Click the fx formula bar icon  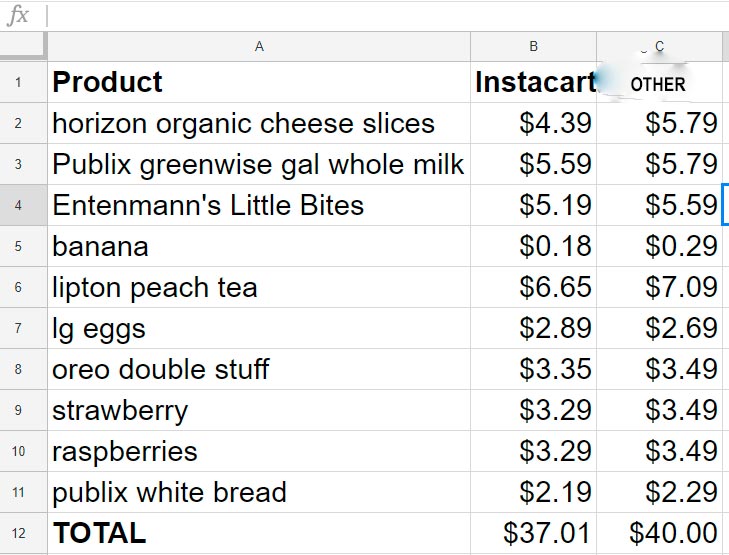(x=18, y=16)
